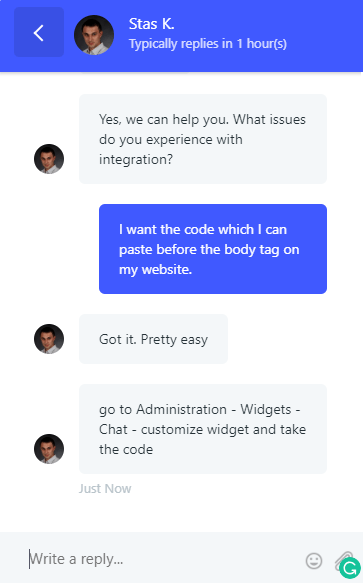Open the emoji picker smiley icon
This screenshot has height=583, width=363.
(x=314, y=561)
